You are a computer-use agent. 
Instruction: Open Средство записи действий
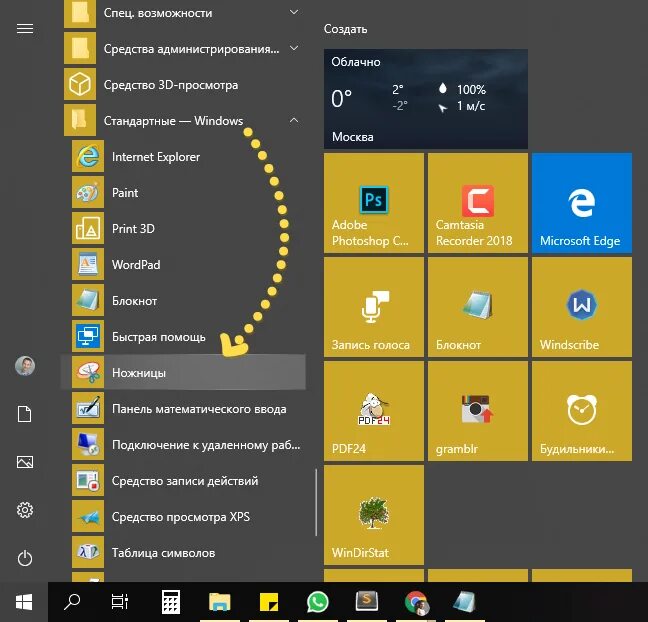(184, 481)
